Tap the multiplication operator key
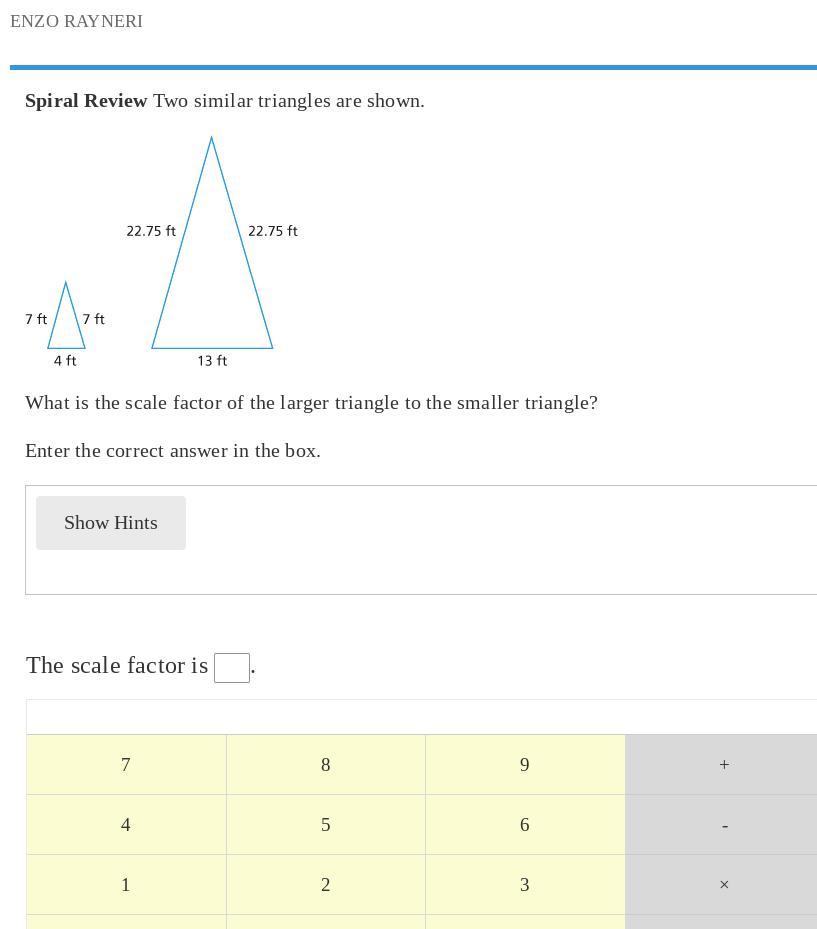The width and height of the screenshot is (817, 929). (723, 885)
